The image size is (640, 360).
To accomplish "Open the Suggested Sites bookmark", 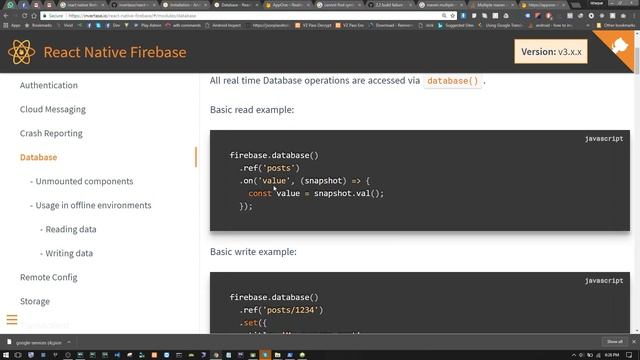I will [x=456, y=25].
